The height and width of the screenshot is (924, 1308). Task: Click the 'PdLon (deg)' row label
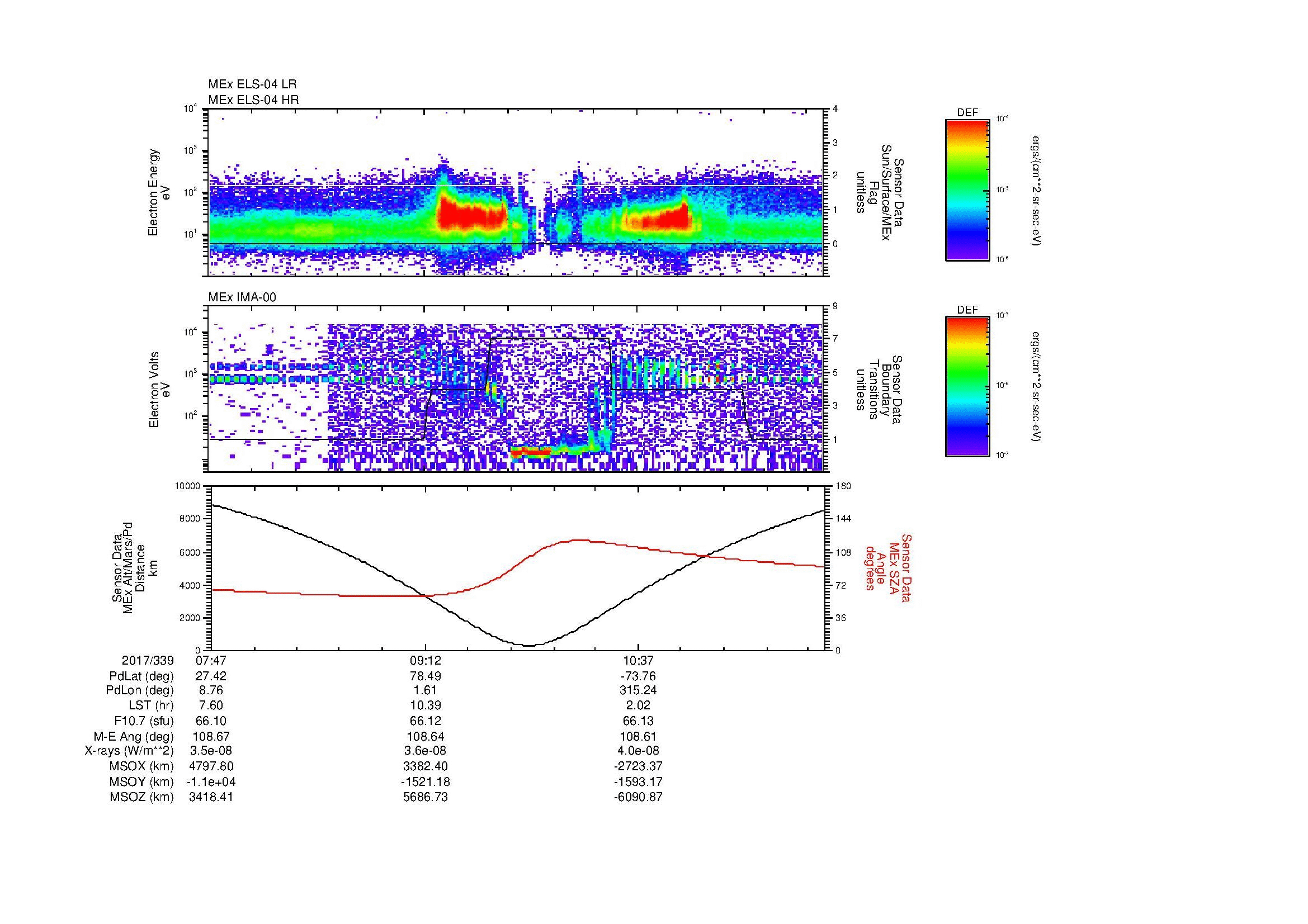coord(140,690)
